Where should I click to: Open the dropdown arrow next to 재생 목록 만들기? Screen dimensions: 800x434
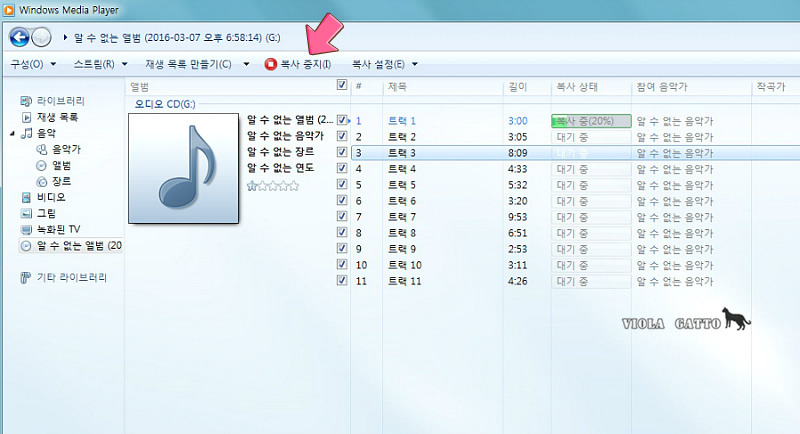click(246, 64)
